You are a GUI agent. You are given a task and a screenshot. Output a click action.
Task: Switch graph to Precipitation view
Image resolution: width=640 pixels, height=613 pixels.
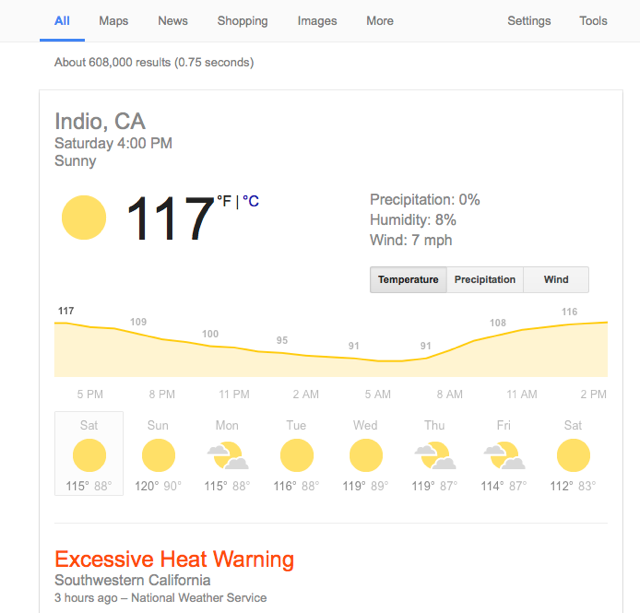coord(485,280)
